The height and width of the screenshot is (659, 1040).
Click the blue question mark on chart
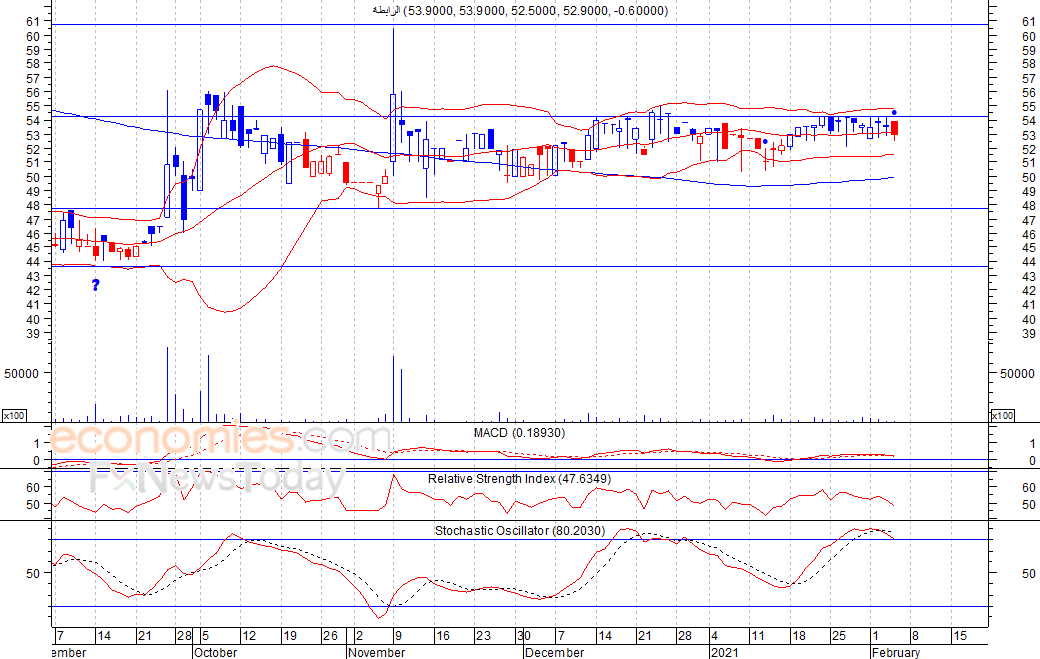(96, 285)
